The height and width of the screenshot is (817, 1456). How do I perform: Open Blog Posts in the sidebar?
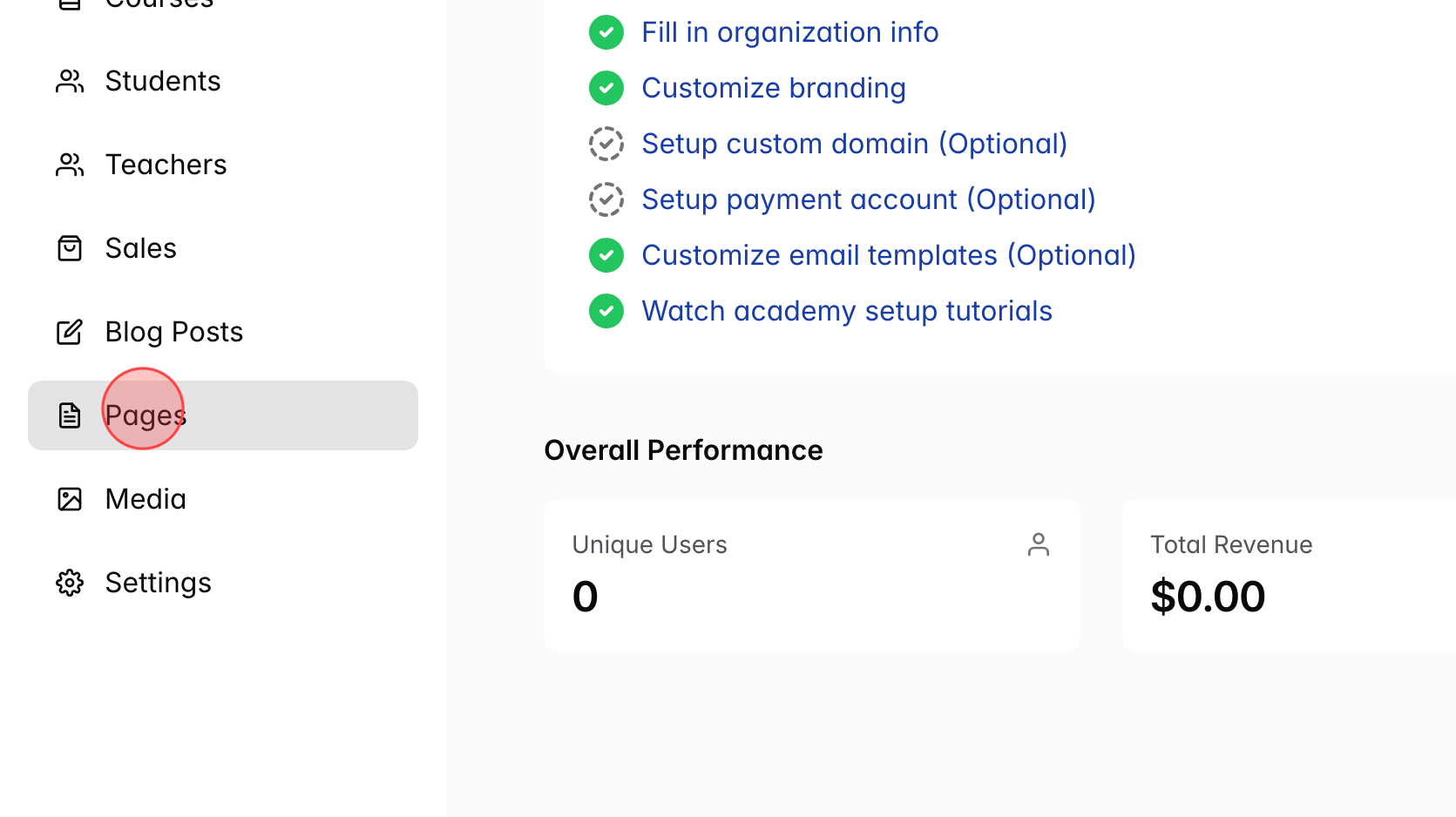[x=173, y=332]
